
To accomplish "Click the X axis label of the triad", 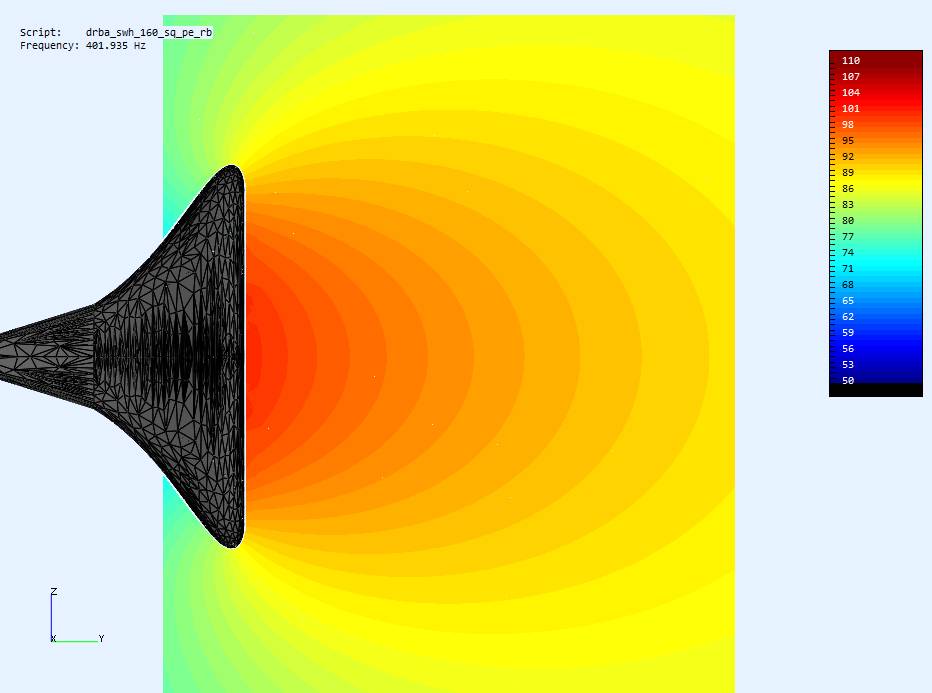I will pos(53,638).
